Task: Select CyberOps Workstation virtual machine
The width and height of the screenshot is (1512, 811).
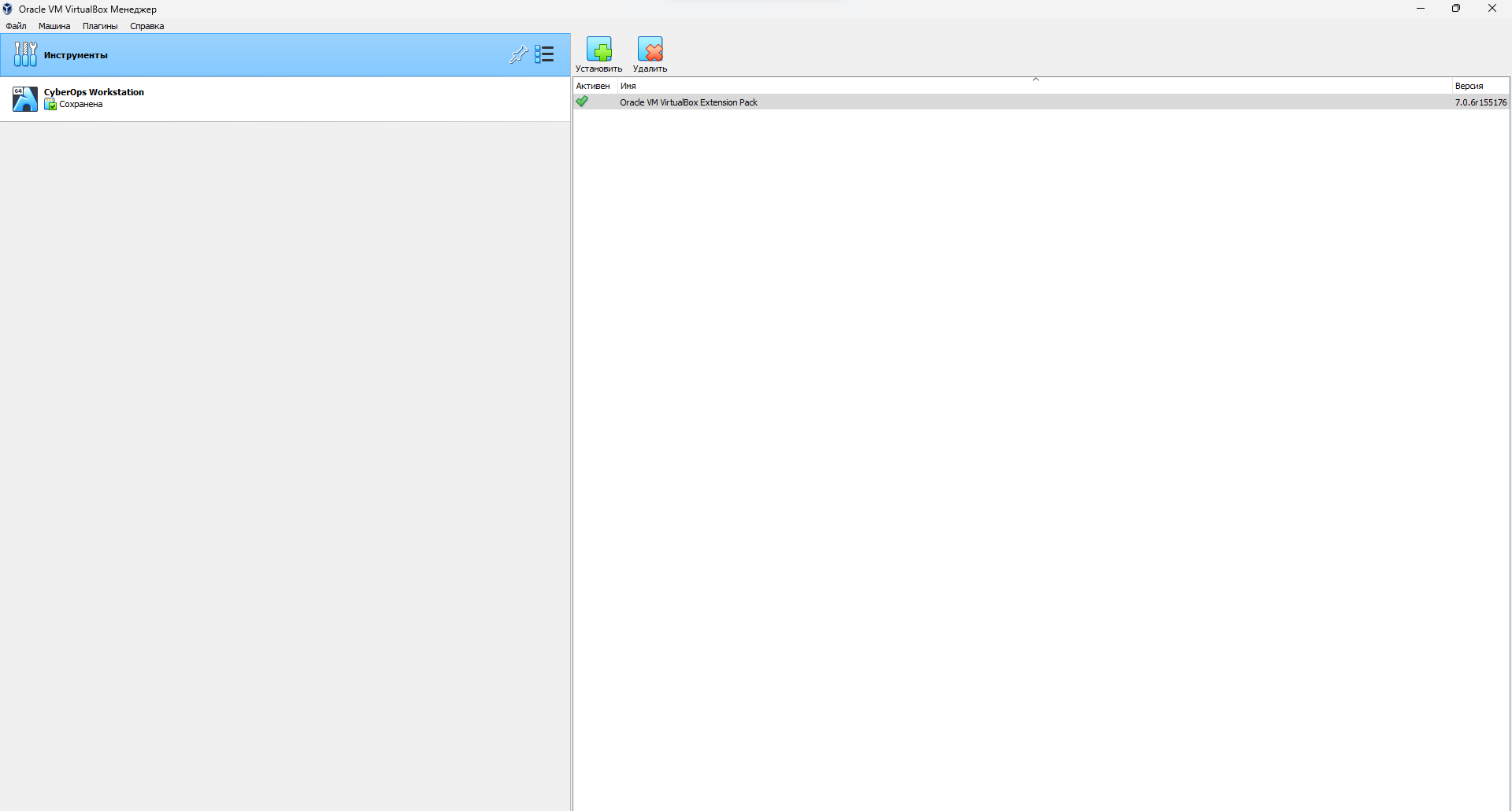Action: pyautogui.click(x=285, y=98)
